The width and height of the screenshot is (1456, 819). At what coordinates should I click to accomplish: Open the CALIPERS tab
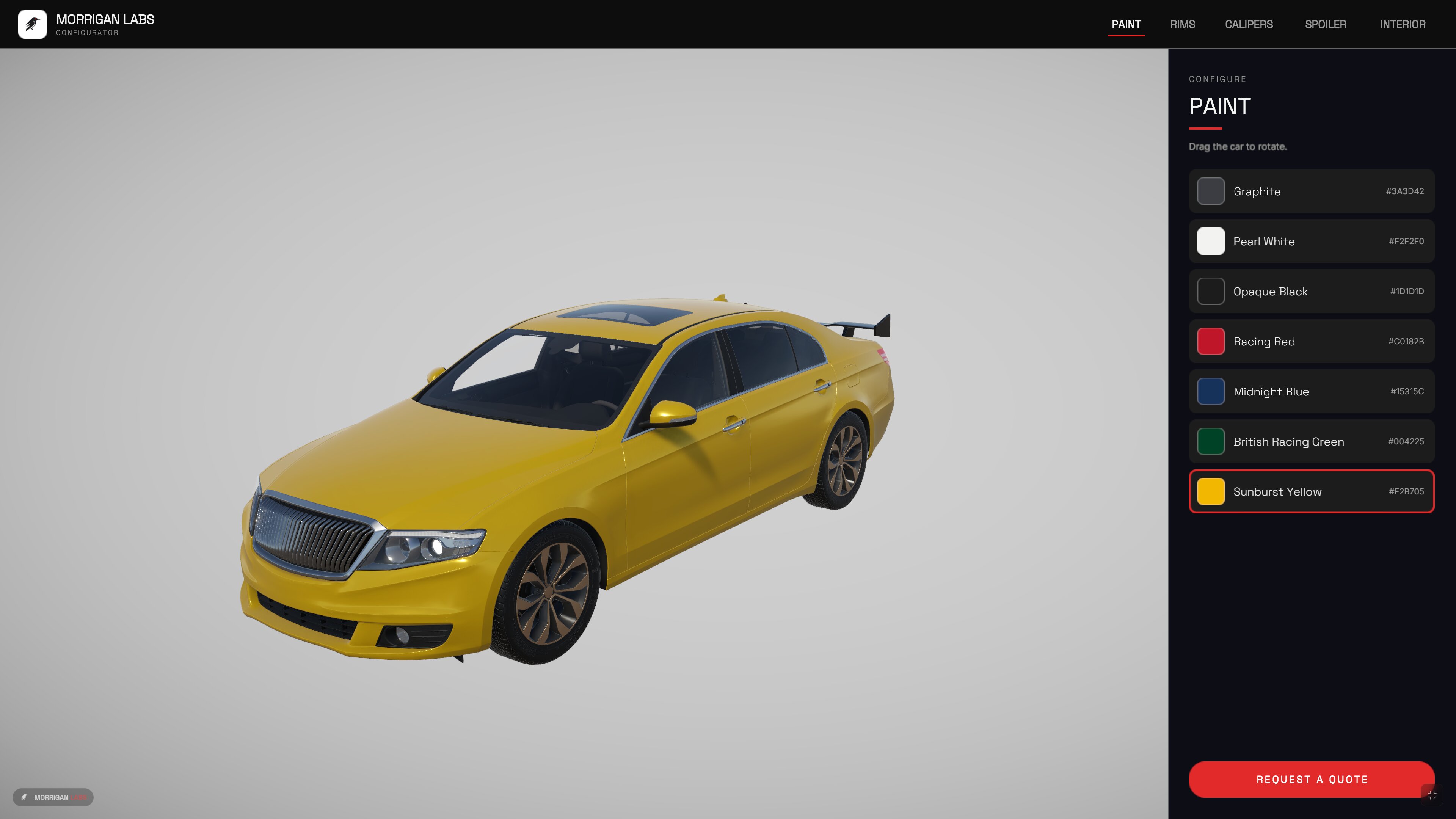click(1249, 24)
